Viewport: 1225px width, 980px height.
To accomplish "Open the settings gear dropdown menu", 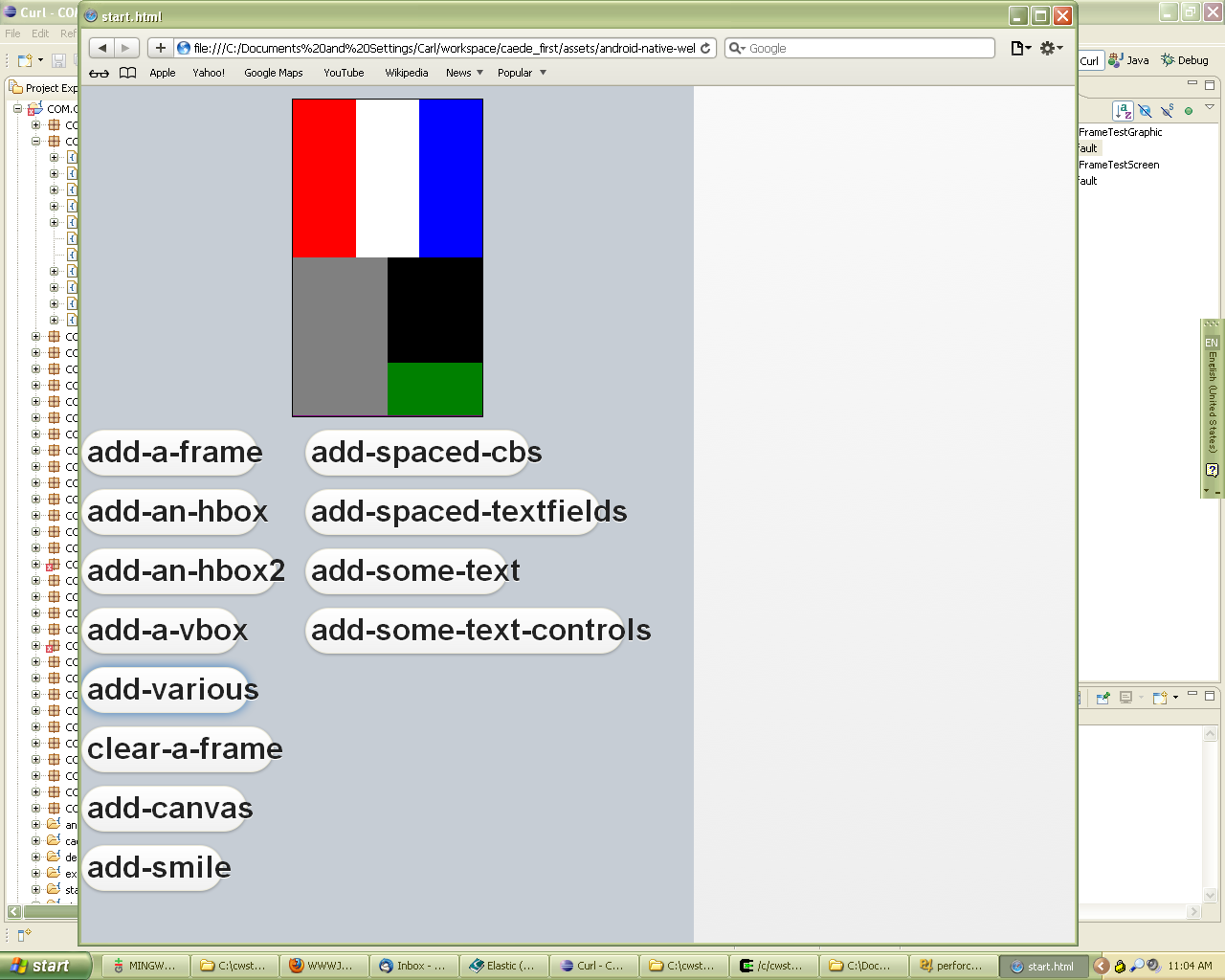I will [x=1051, y=48].
